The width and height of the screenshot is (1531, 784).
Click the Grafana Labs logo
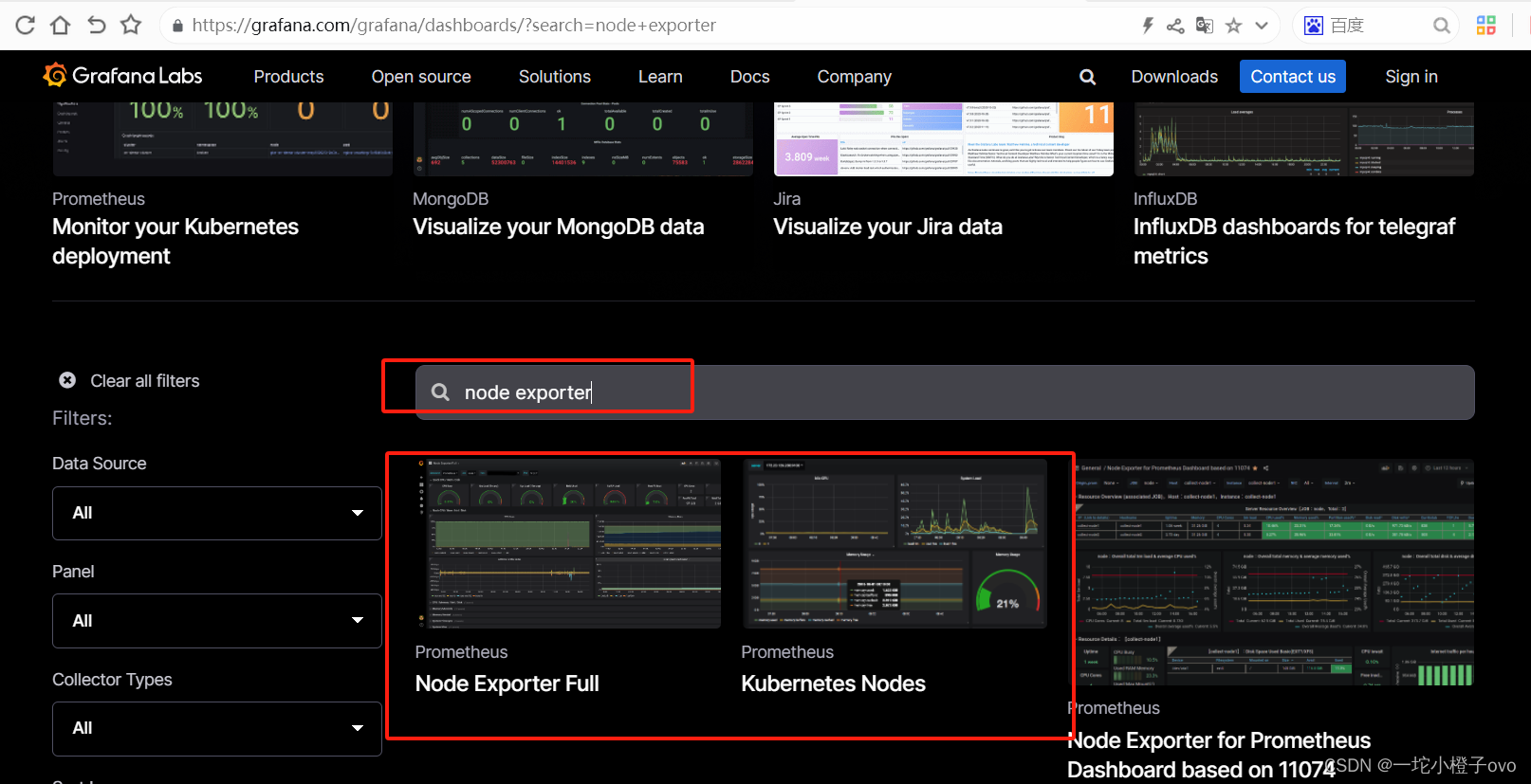pos(122,76)
